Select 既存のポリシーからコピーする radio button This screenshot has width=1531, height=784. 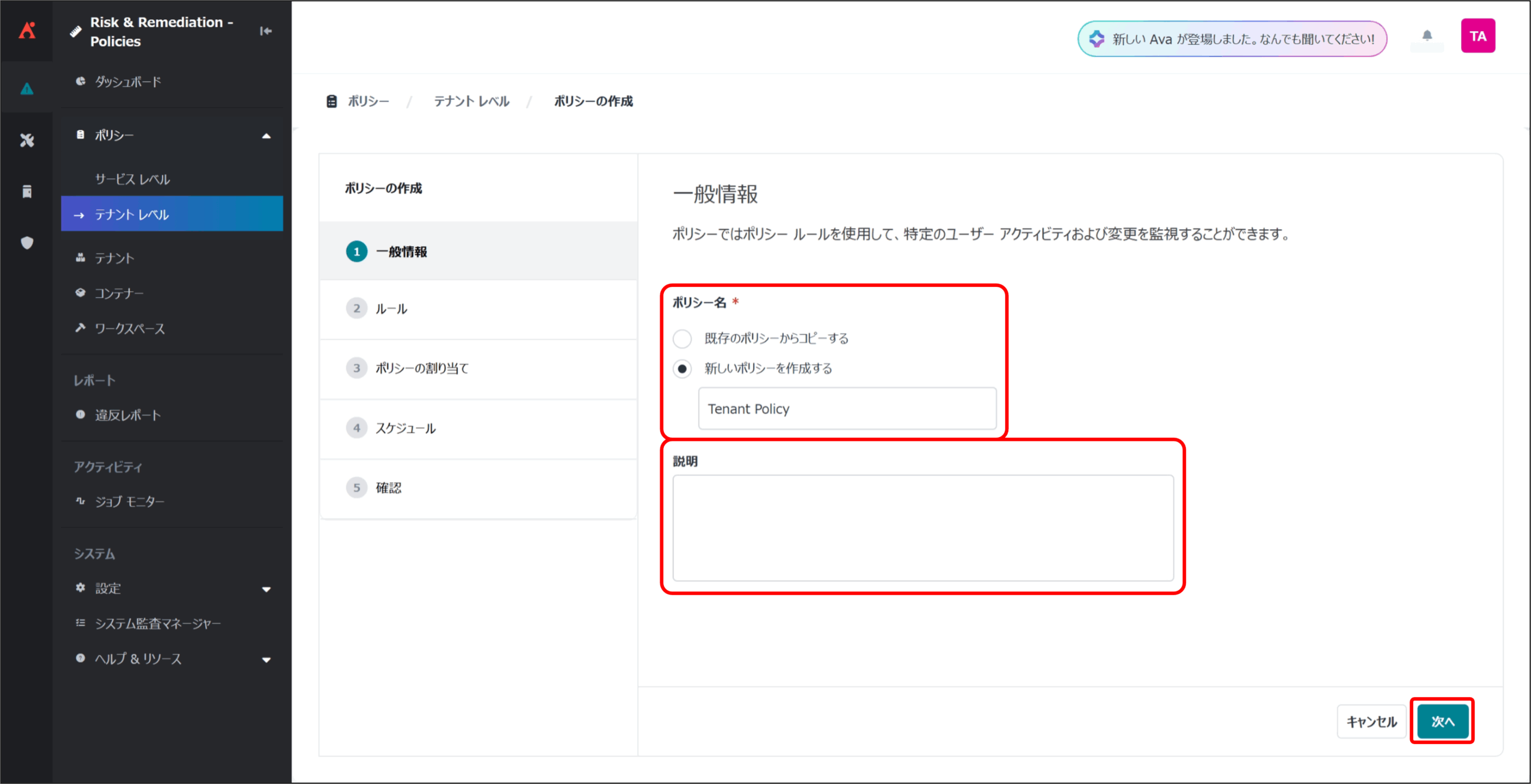pos(682,338)
